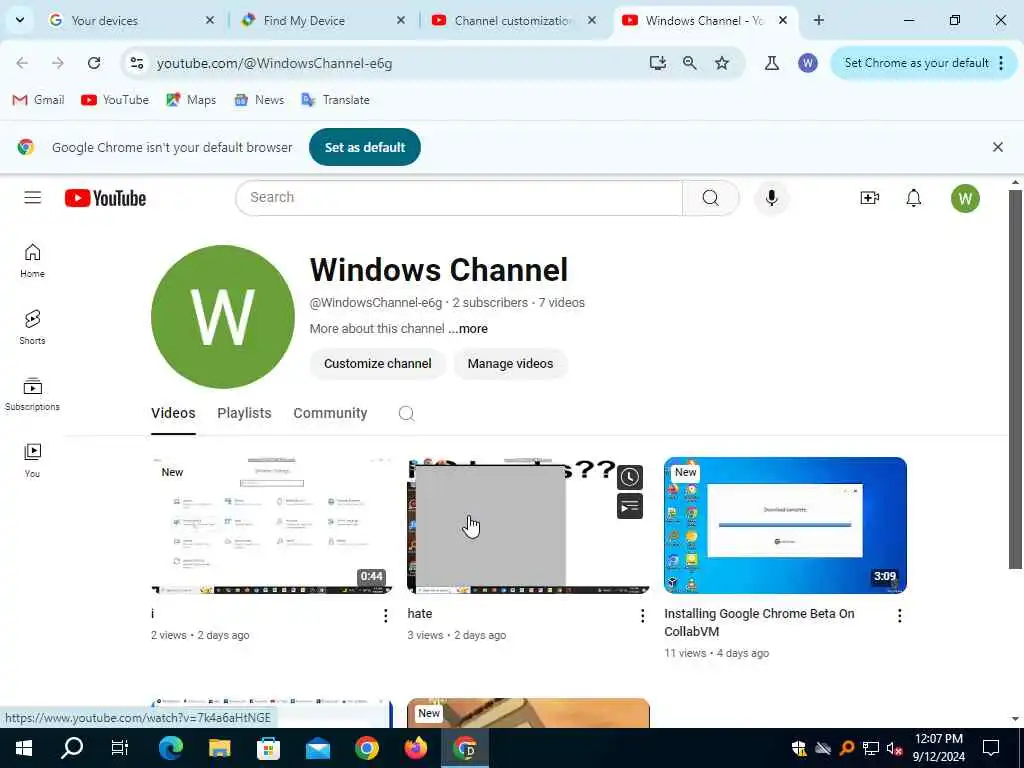The width and height of the screenshot is (1024, 768).
Task: Click the page vertical scrollbar
Action: 1015,379
